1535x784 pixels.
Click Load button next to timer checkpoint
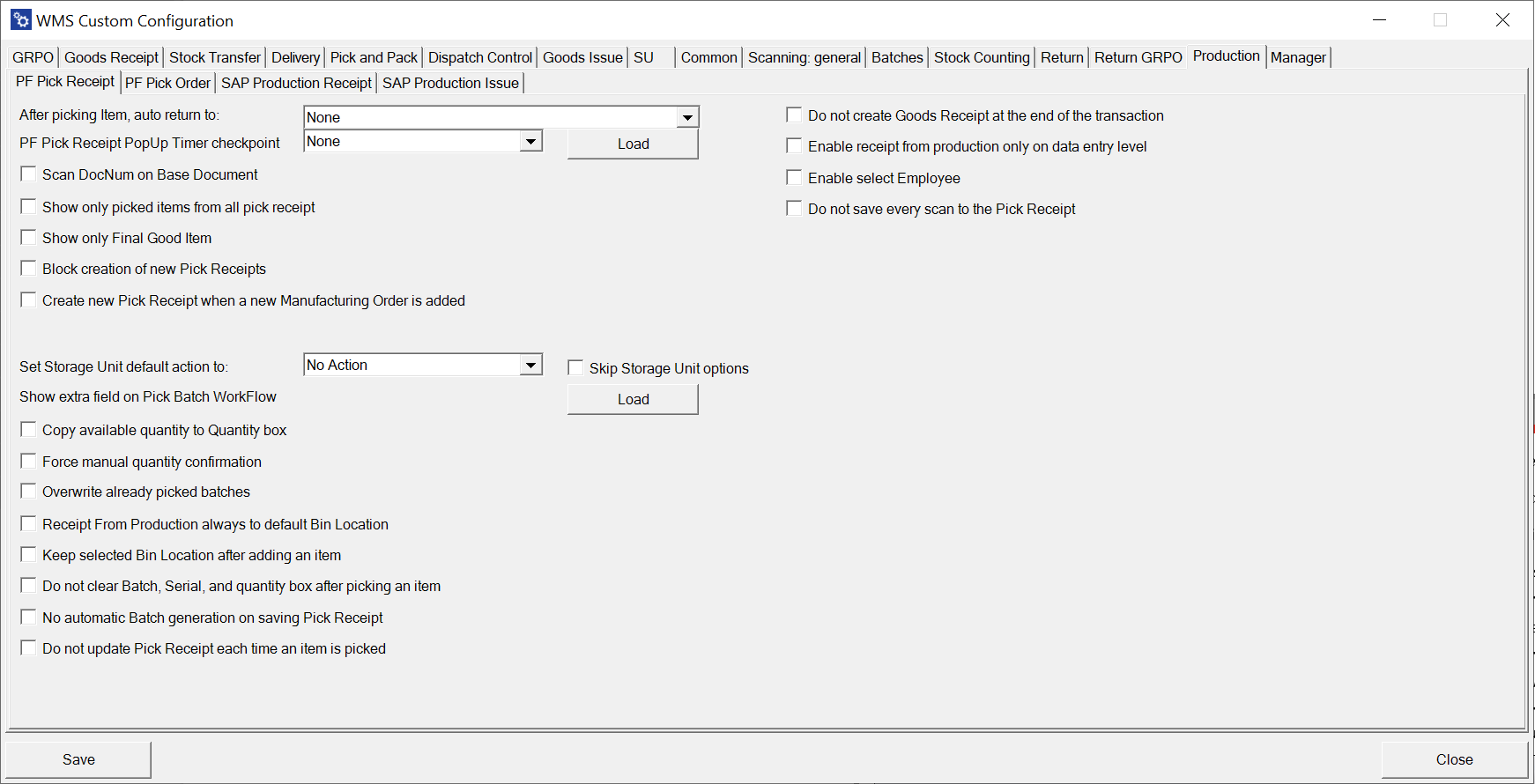coord(633,144)
